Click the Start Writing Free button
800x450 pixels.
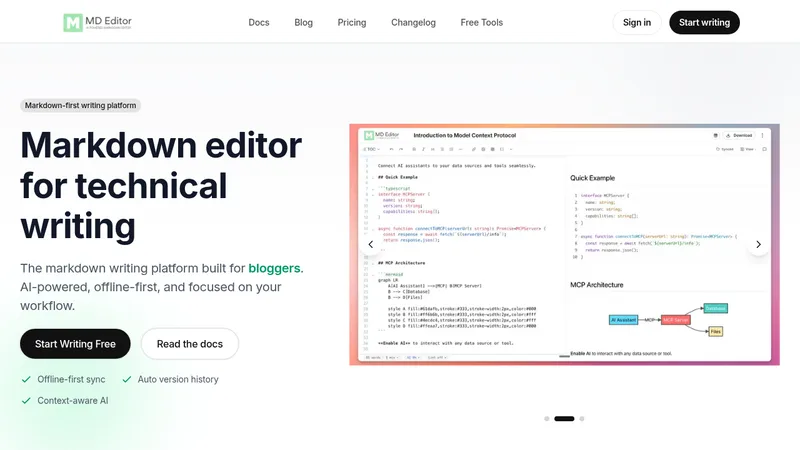click(x=75, y=344)
